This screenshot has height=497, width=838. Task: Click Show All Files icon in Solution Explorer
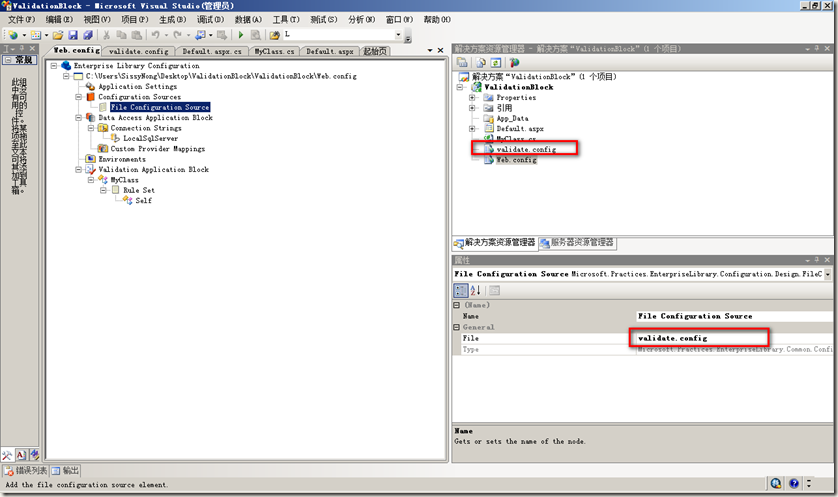481,63
